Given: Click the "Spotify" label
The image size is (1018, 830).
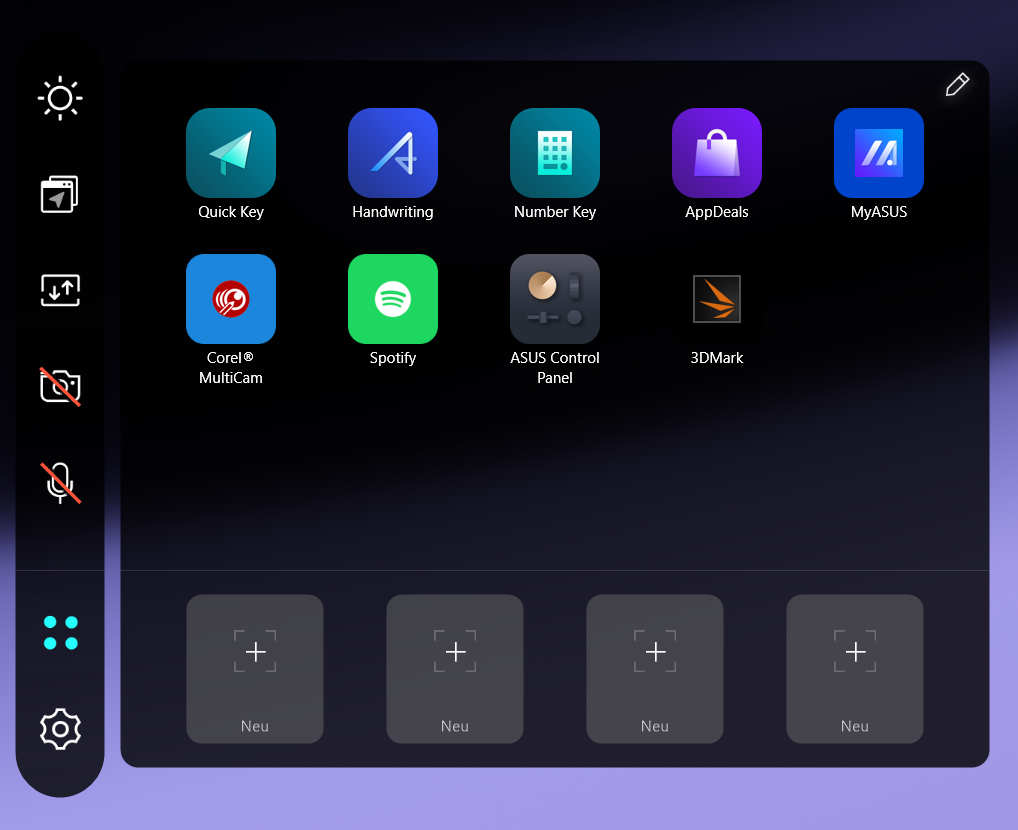Looking at the screenshot, I should [x=393, y=358].
